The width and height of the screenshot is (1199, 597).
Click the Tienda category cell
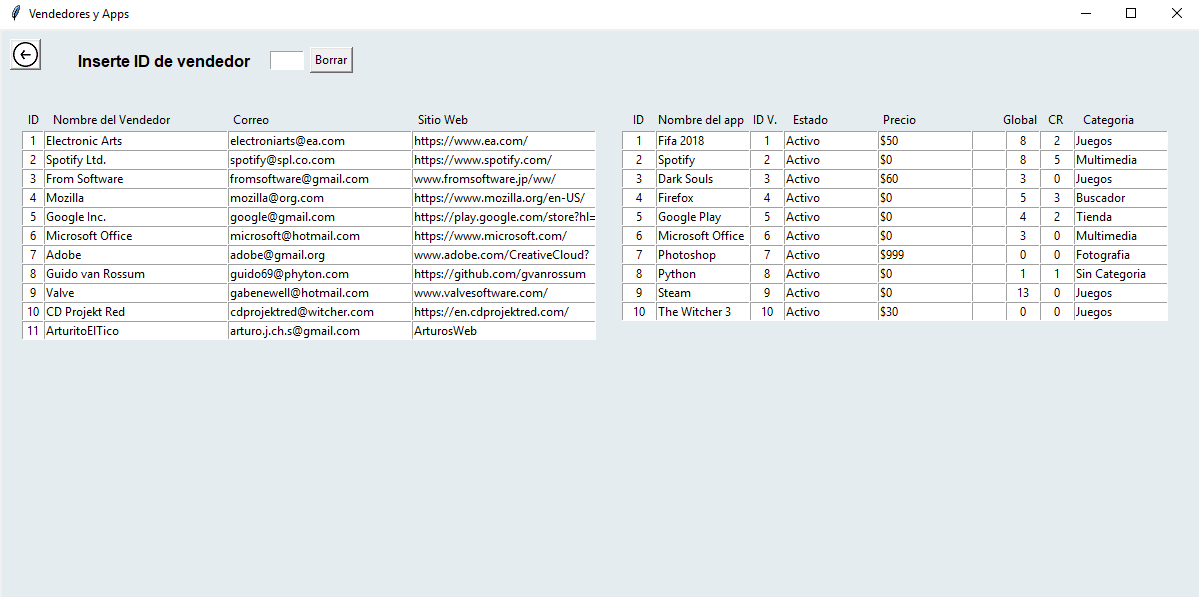tap(1121, 217)
